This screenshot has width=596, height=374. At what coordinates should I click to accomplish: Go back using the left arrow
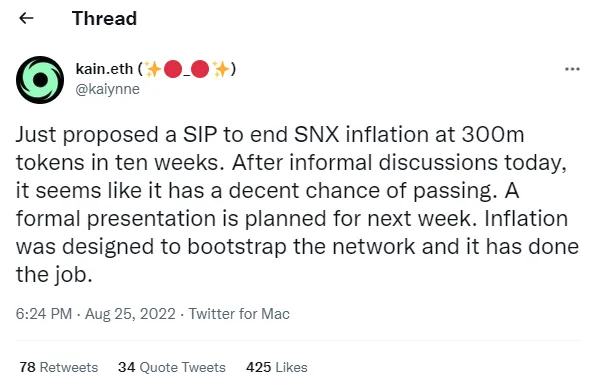click(x=26, y=18)
